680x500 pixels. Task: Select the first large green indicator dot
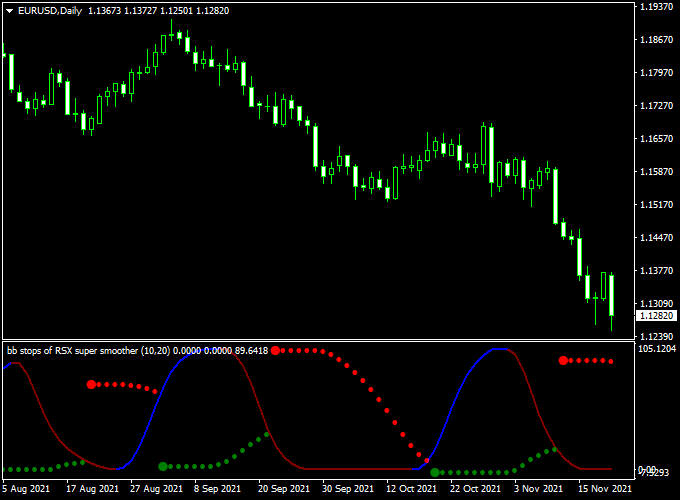[x=163, y=466]
